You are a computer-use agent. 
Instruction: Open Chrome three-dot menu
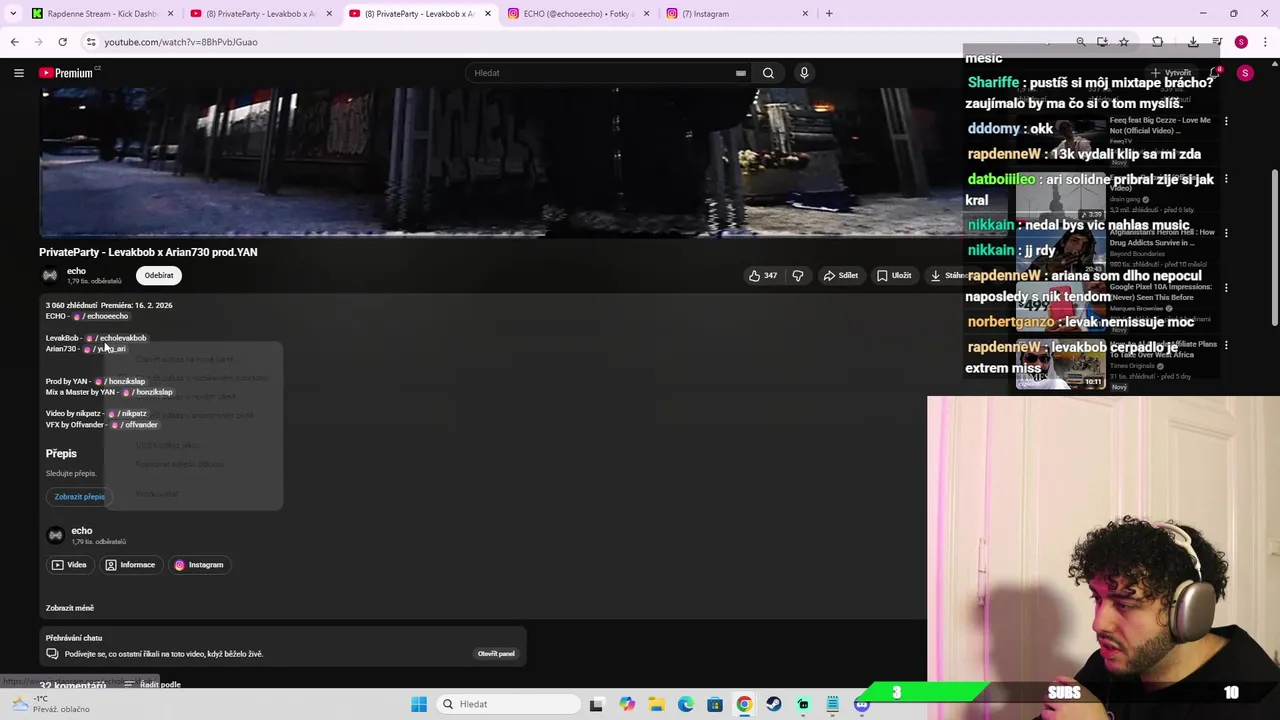coord(1265,42)
